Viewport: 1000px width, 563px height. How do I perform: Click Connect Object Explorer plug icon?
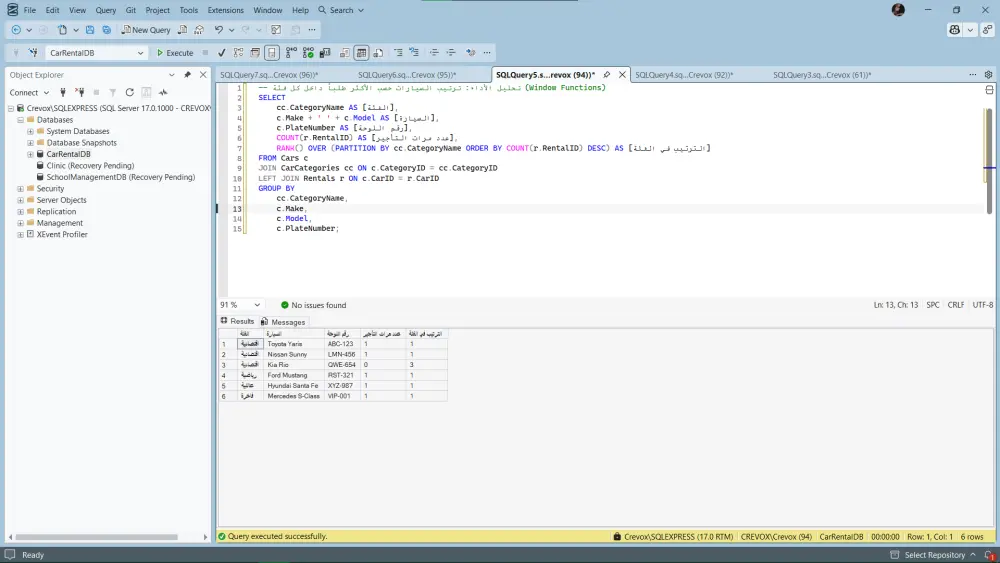[x=62, y=92]
